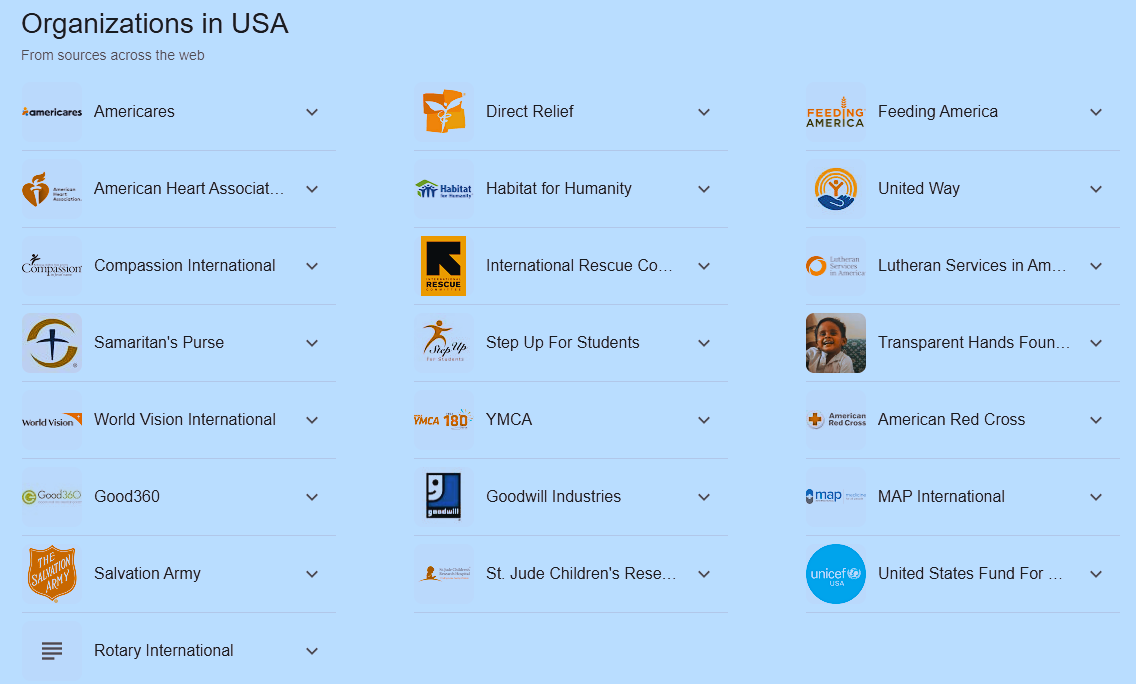
Task: Expand the MAP International chevron
Action: click(1096, 497)
